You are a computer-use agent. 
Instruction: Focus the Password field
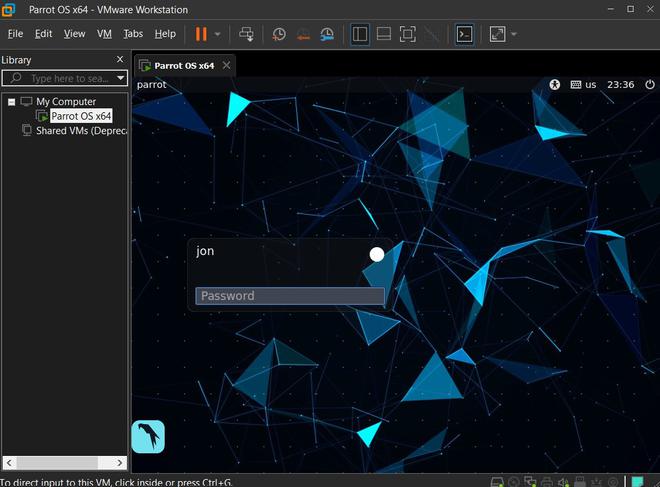[290, 296]
